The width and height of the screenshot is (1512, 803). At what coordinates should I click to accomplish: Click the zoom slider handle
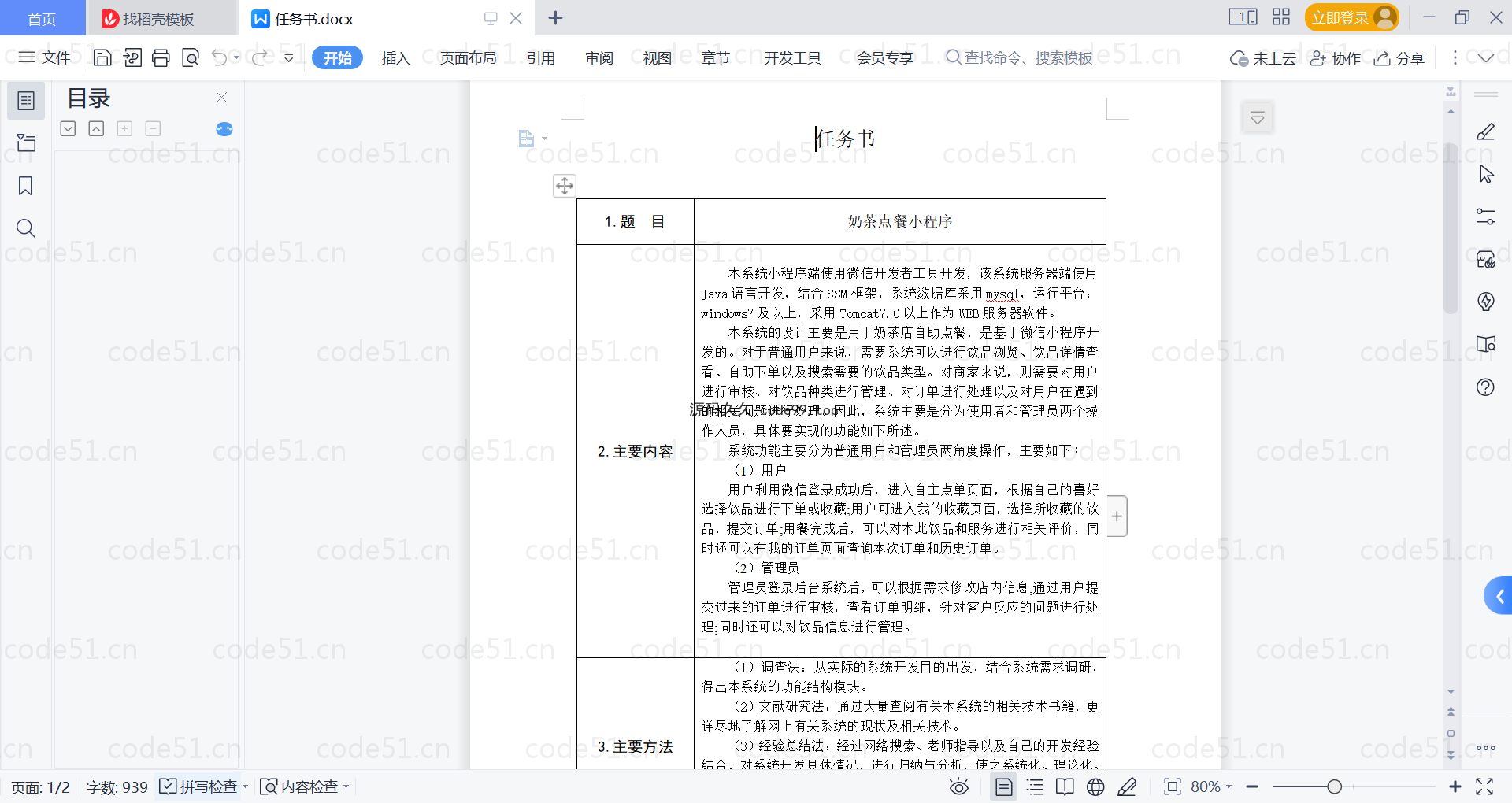(1334, 786)
